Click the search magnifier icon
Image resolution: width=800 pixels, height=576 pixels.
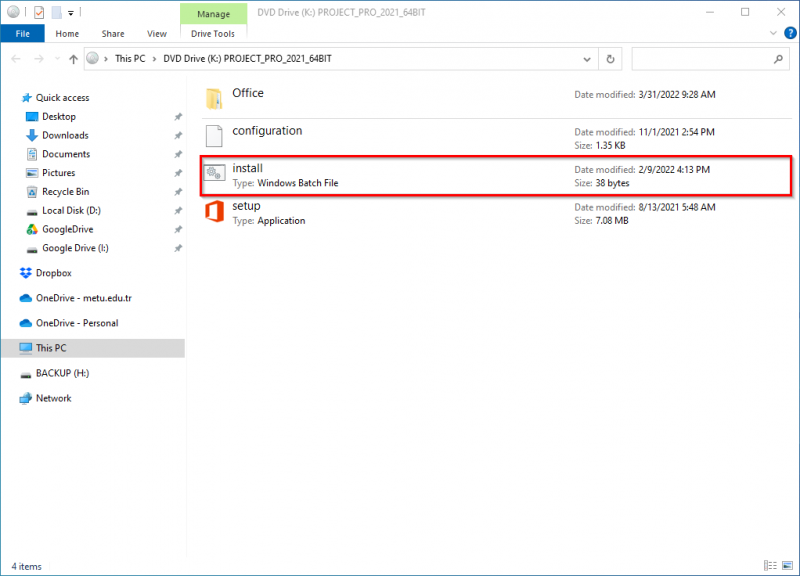[778, 59]
